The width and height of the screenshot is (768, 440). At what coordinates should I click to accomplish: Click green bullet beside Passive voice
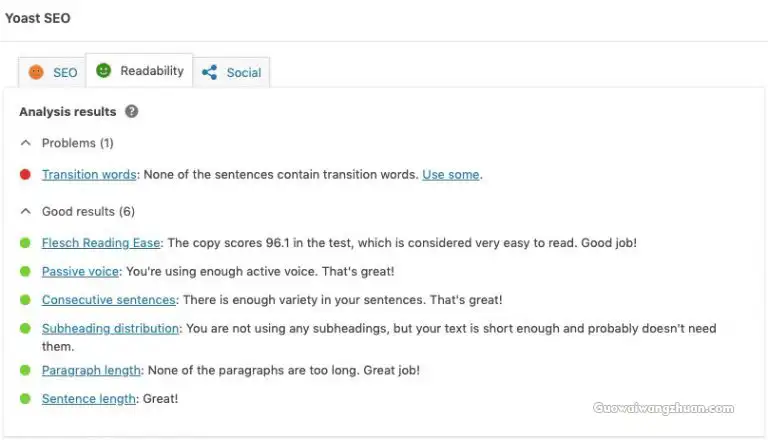pos(25,271)
